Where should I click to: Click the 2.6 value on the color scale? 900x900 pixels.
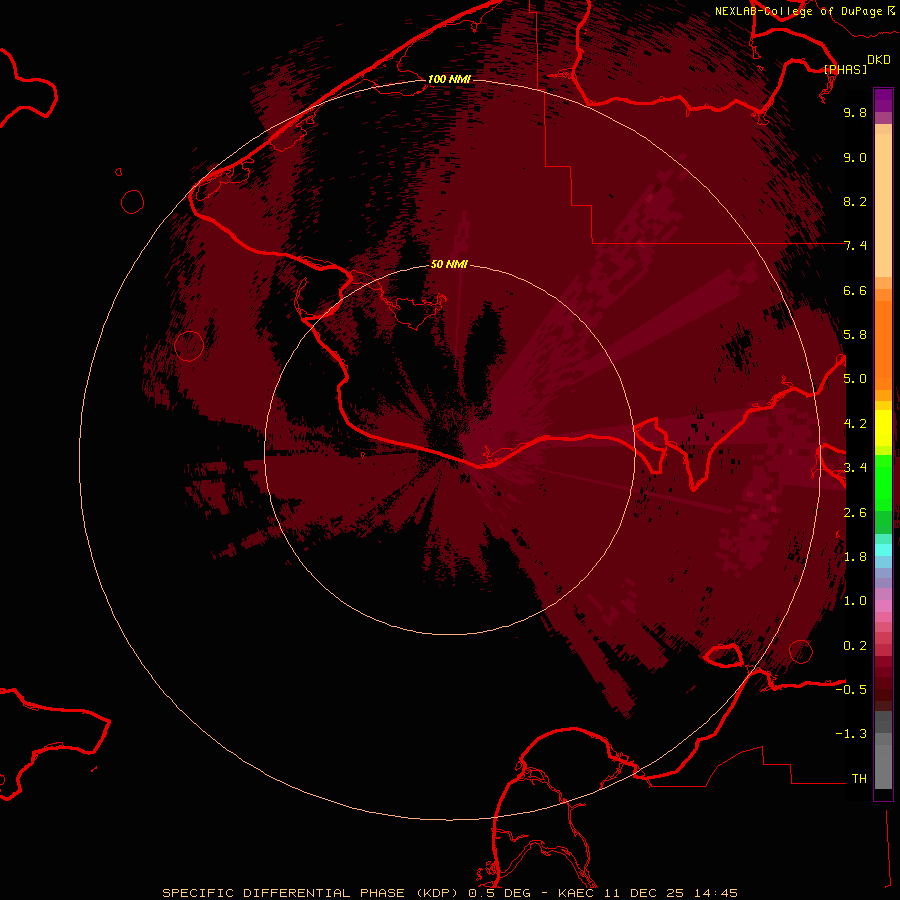855,513
